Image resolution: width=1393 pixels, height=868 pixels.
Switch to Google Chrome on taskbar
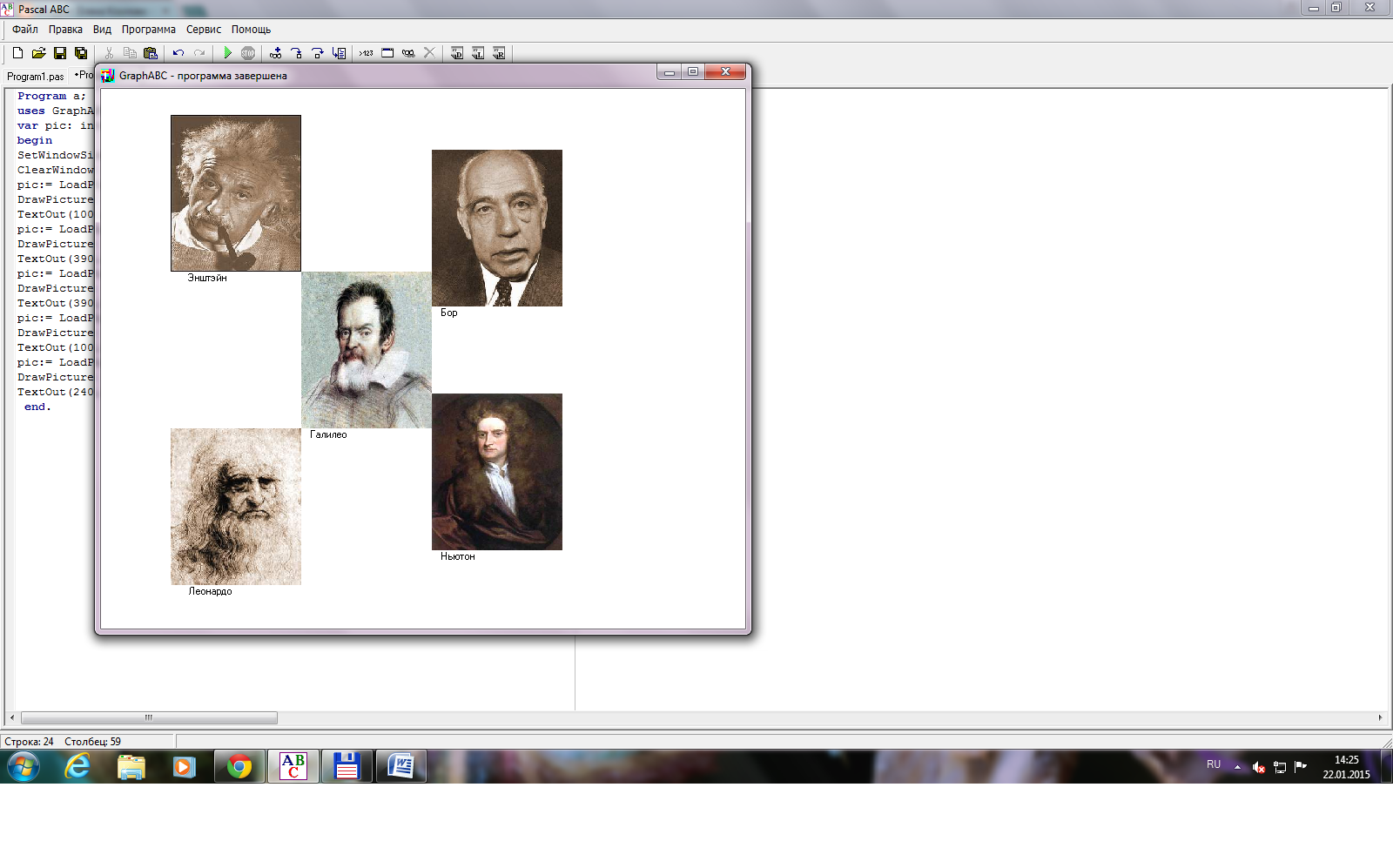239,767
